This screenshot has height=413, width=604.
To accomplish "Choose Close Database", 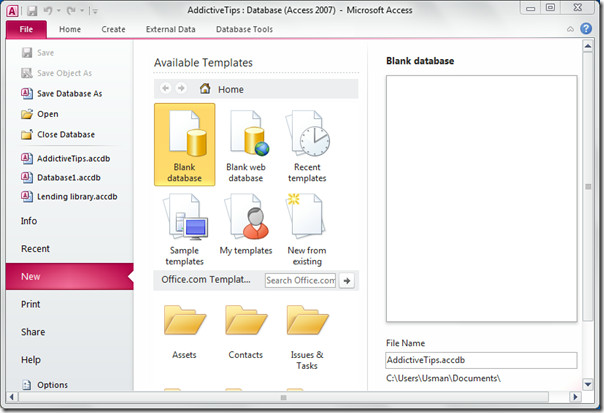I will [58, 134].
